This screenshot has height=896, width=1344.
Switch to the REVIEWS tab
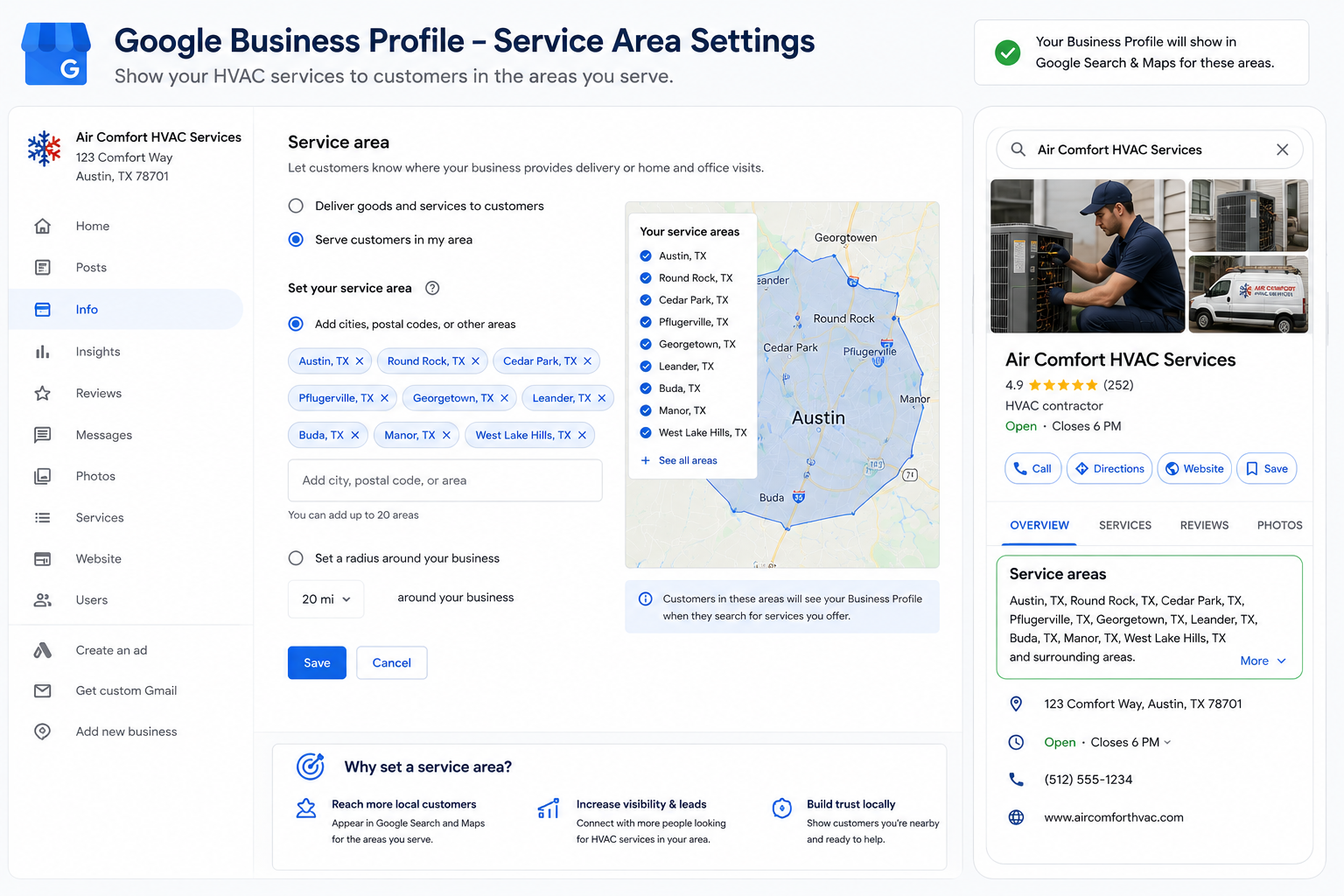(1204, 525)
